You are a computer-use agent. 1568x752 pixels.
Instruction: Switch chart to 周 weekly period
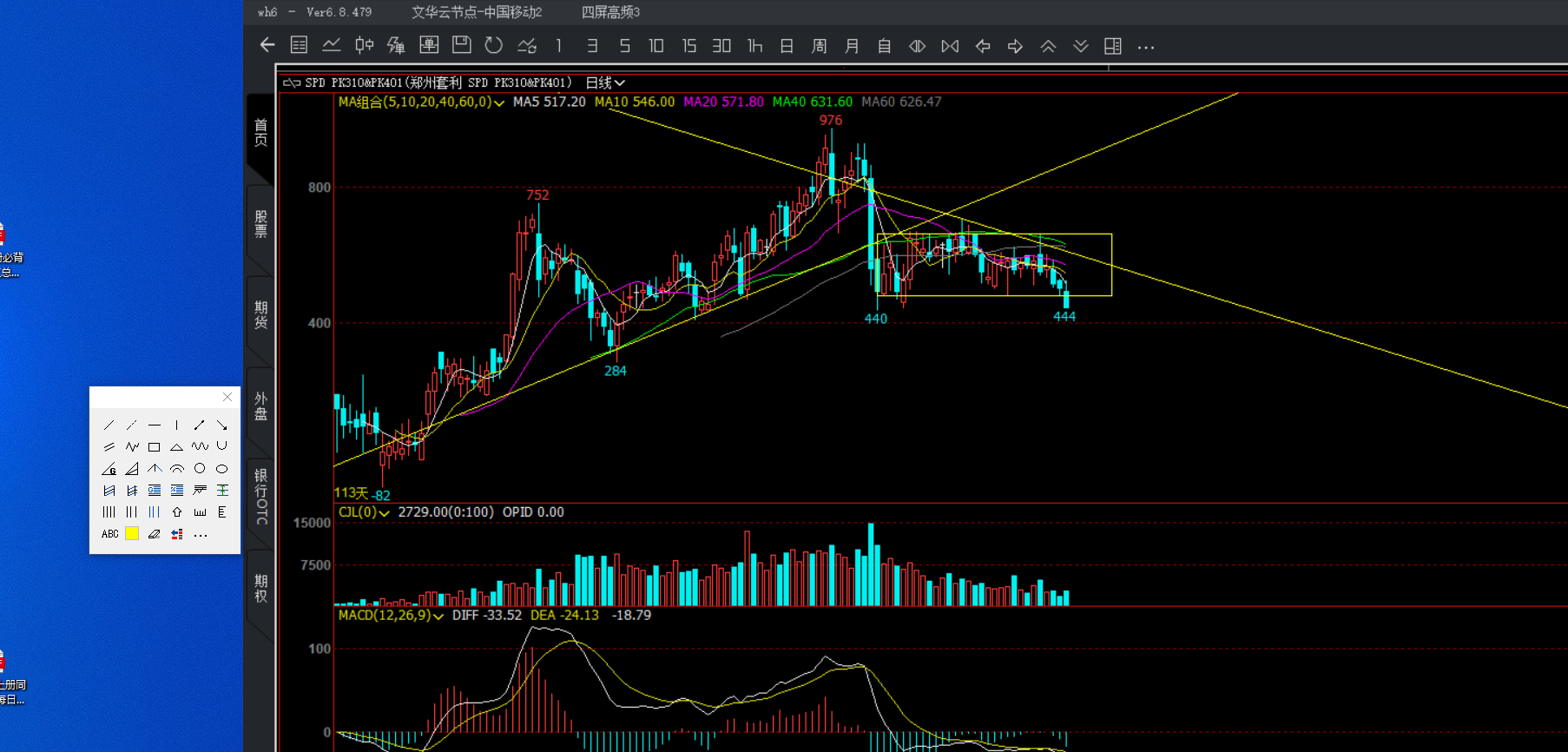(x=819, y=46)
